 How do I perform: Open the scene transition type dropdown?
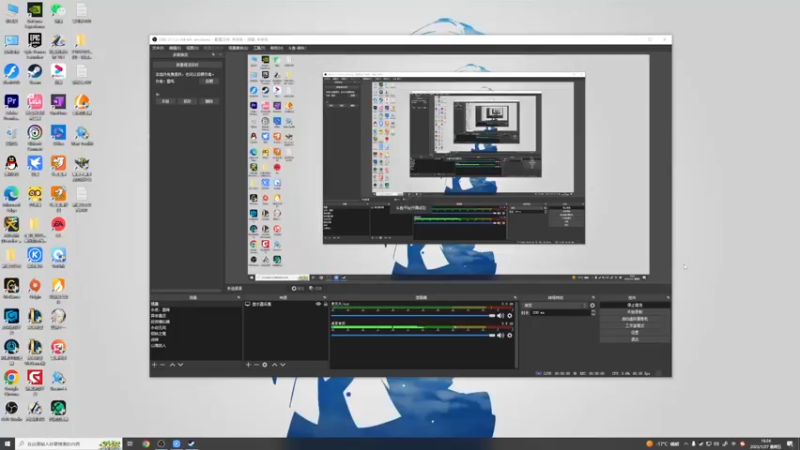pos(554,305)
